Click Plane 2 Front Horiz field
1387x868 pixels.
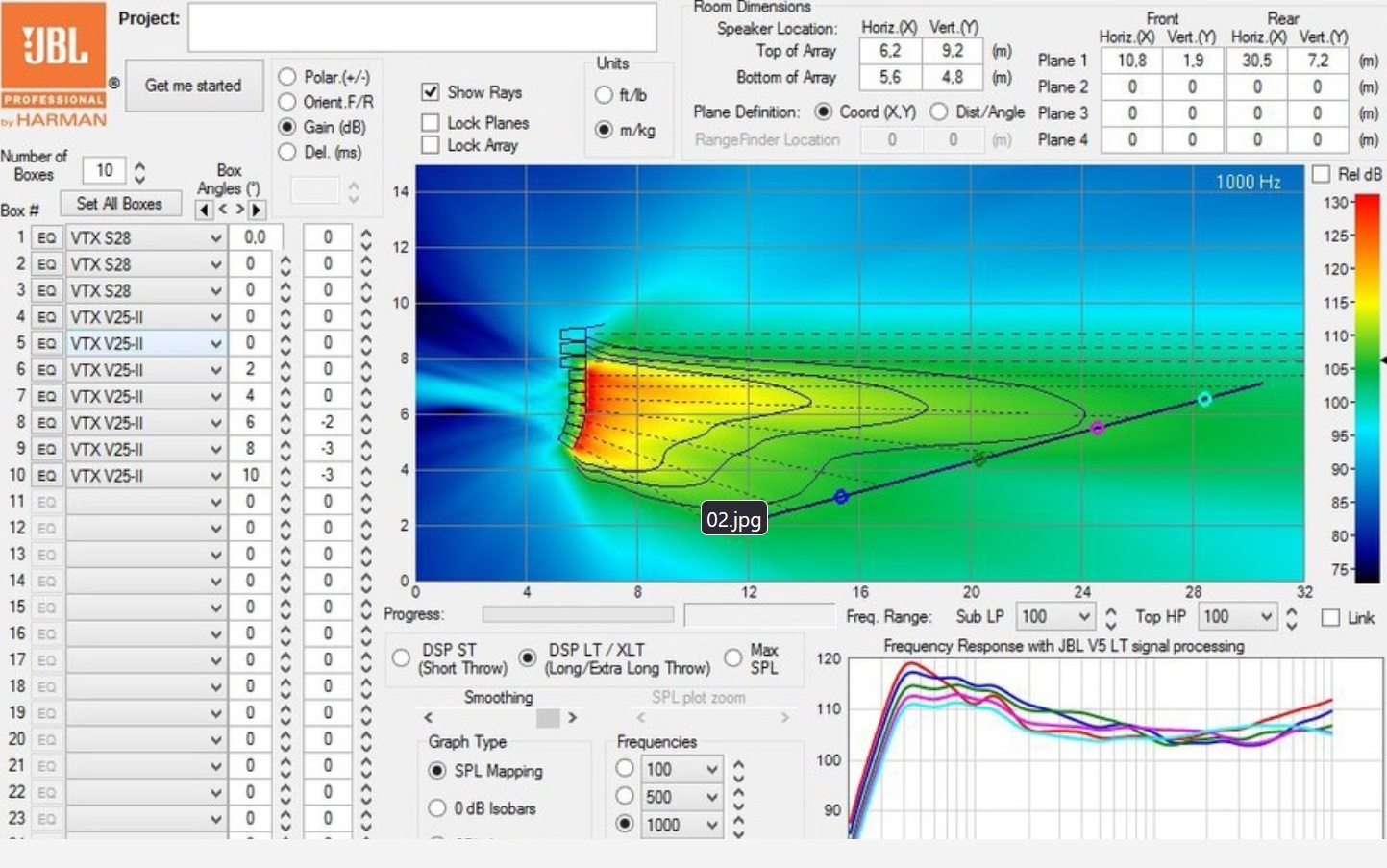click(x=1131, y=87)
